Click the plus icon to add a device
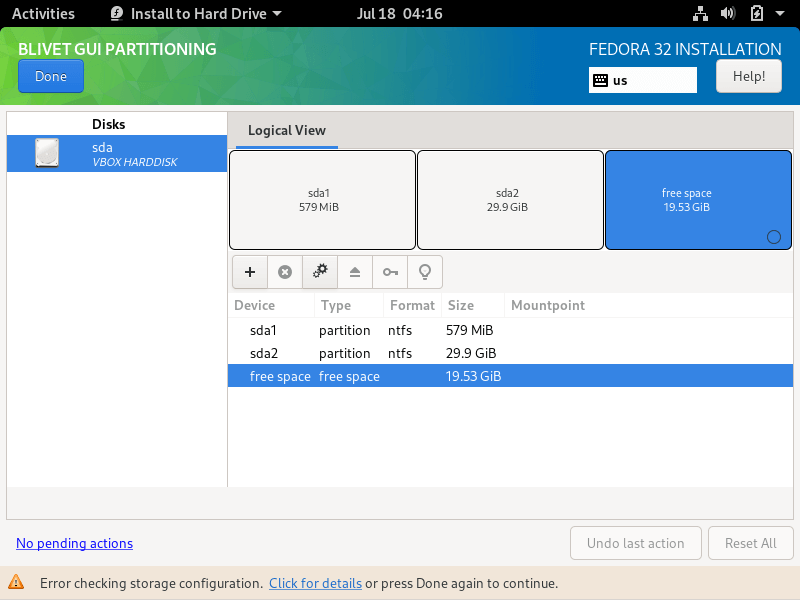Viewport: 800px width, 600px height. point(250,272)
